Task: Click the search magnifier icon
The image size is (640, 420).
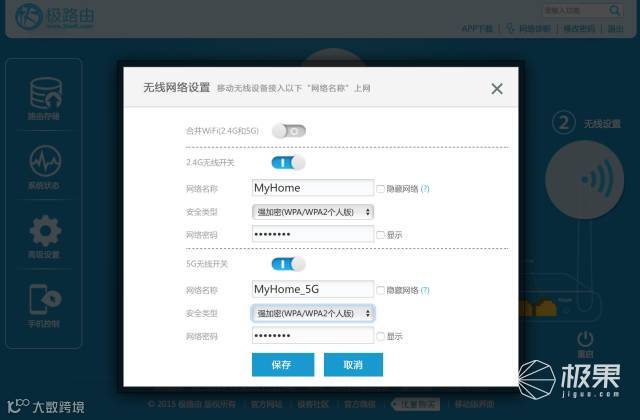Action: (x=615, y=10)
